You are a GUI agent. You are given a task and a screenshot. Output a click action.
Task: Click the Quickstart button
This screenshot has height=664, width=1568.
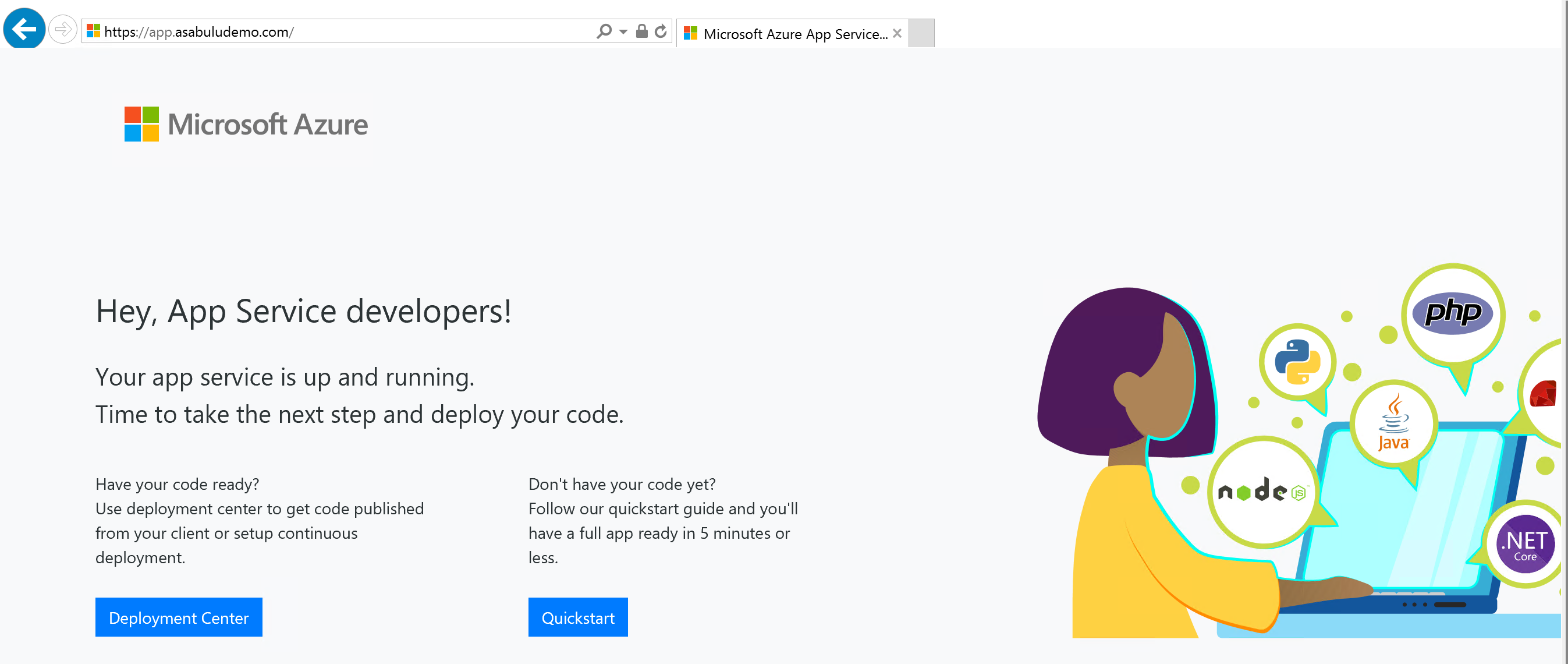(x=578, y=617)
